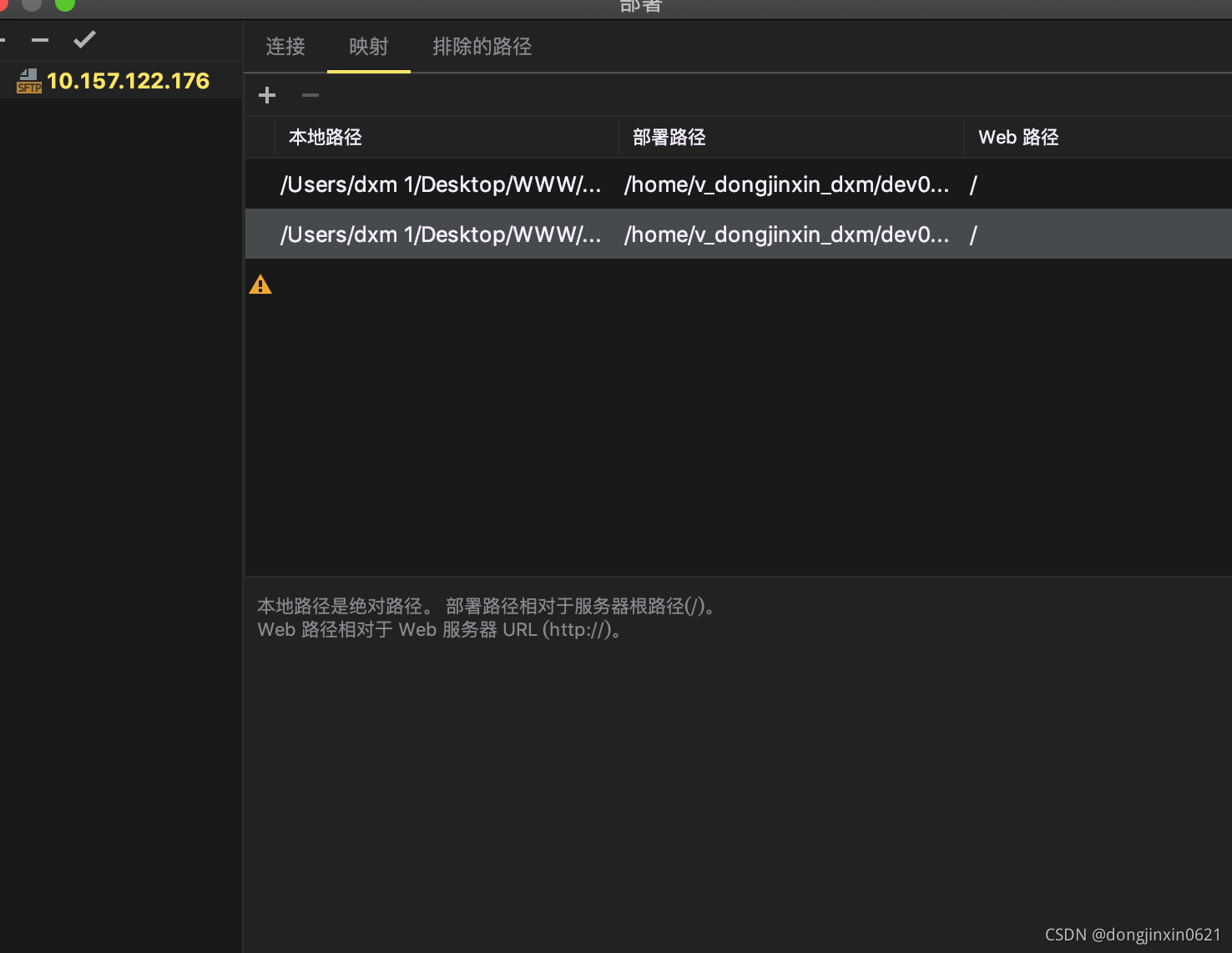
Task: Add a new mapping with the plus icon
Action: click(x=266, y=94)
